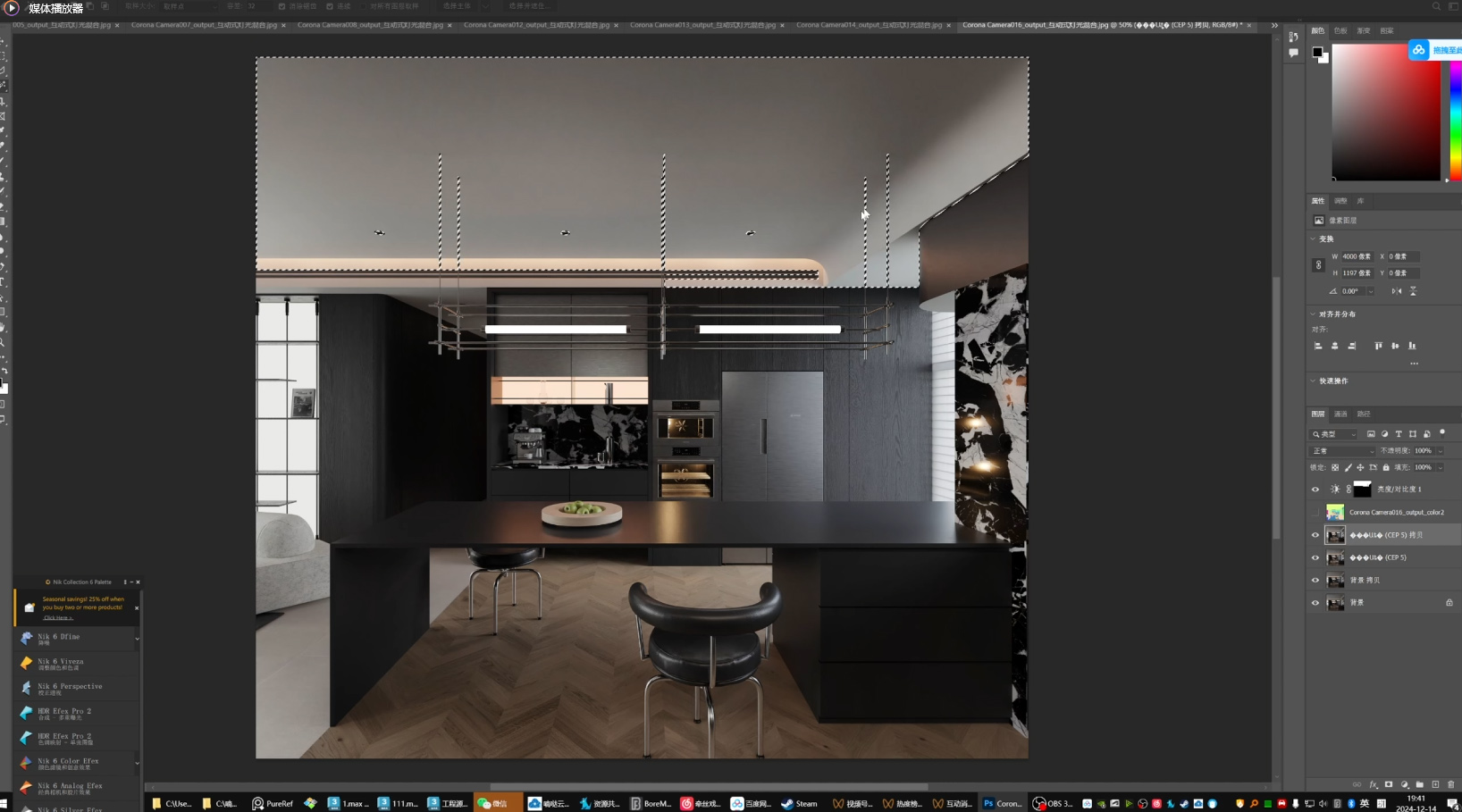Toggle the first options bar checkbox

[281, 6]
